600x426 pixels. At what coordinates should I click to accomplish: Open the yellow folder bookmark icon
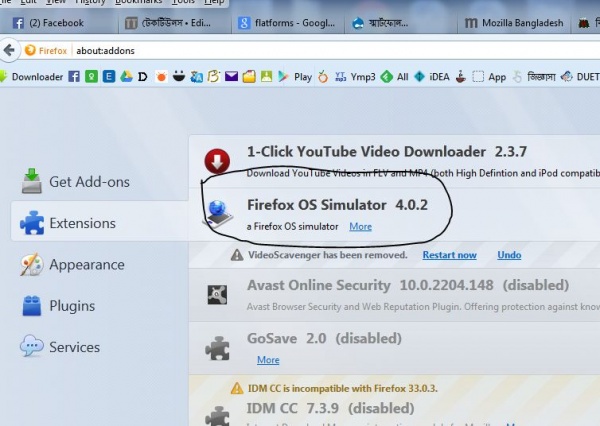[x=249, y=77]
